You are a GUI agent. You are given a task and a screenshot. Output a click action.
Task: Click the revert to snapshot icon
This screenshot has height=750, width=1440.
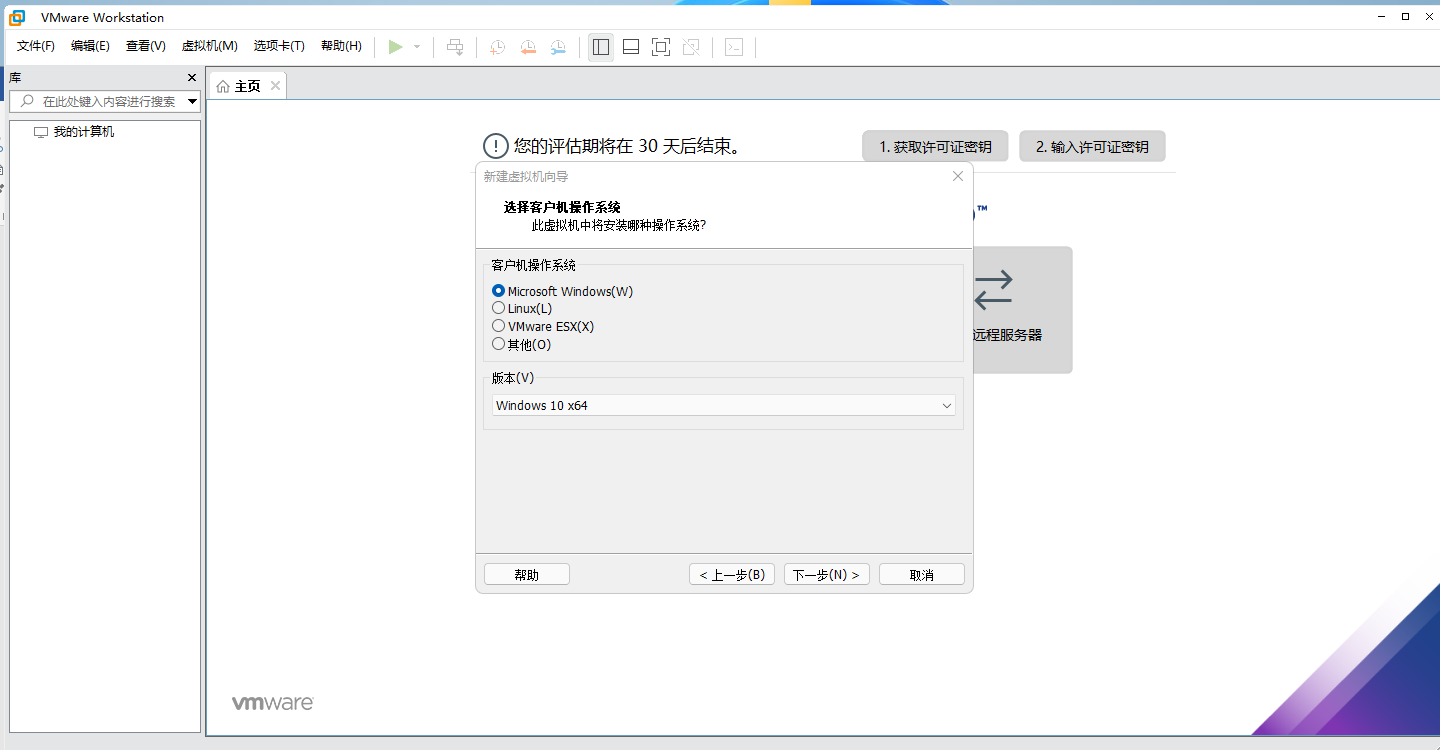(528, 47)
